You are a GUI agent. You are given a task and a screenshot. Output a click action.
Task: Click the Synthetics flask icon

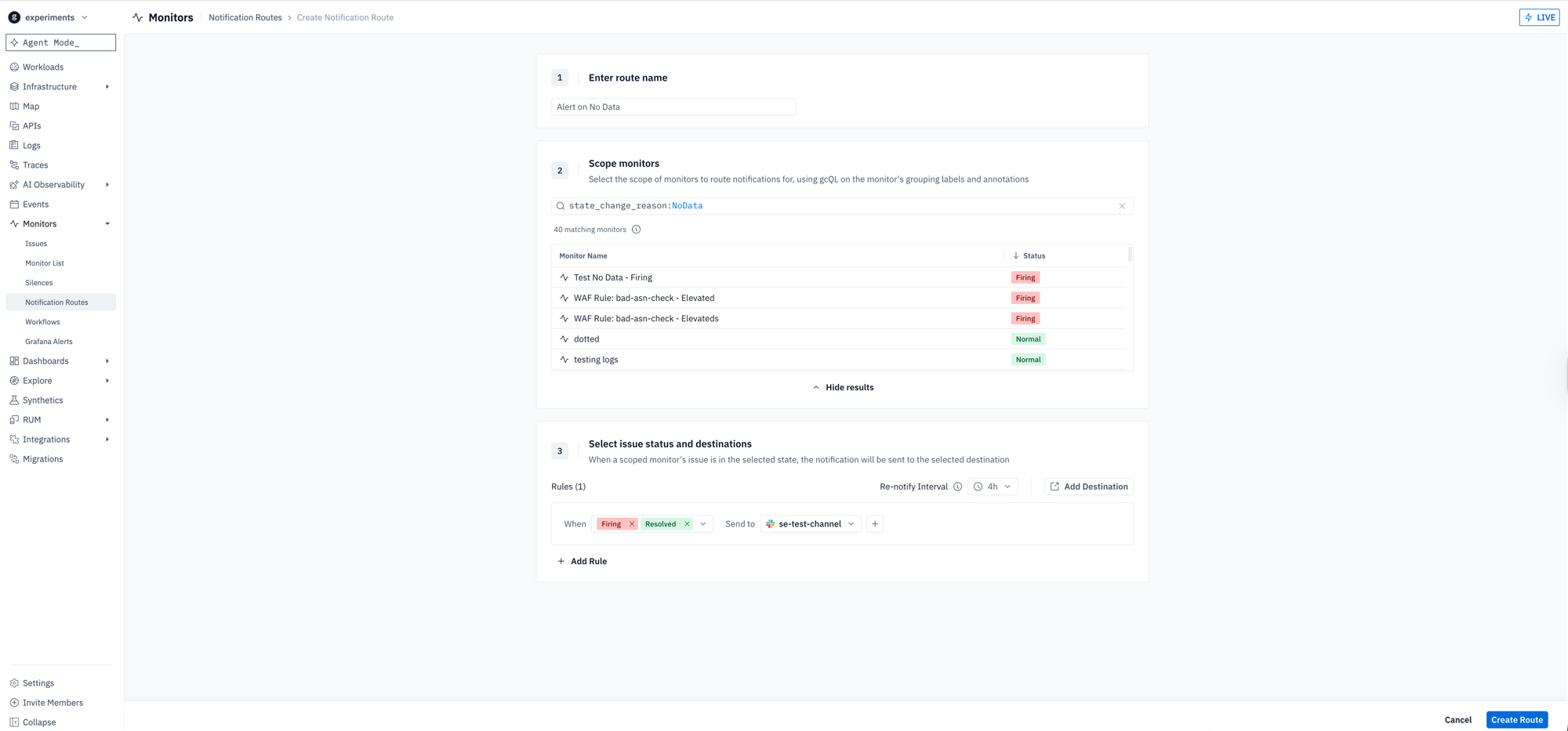click(14, 400)
